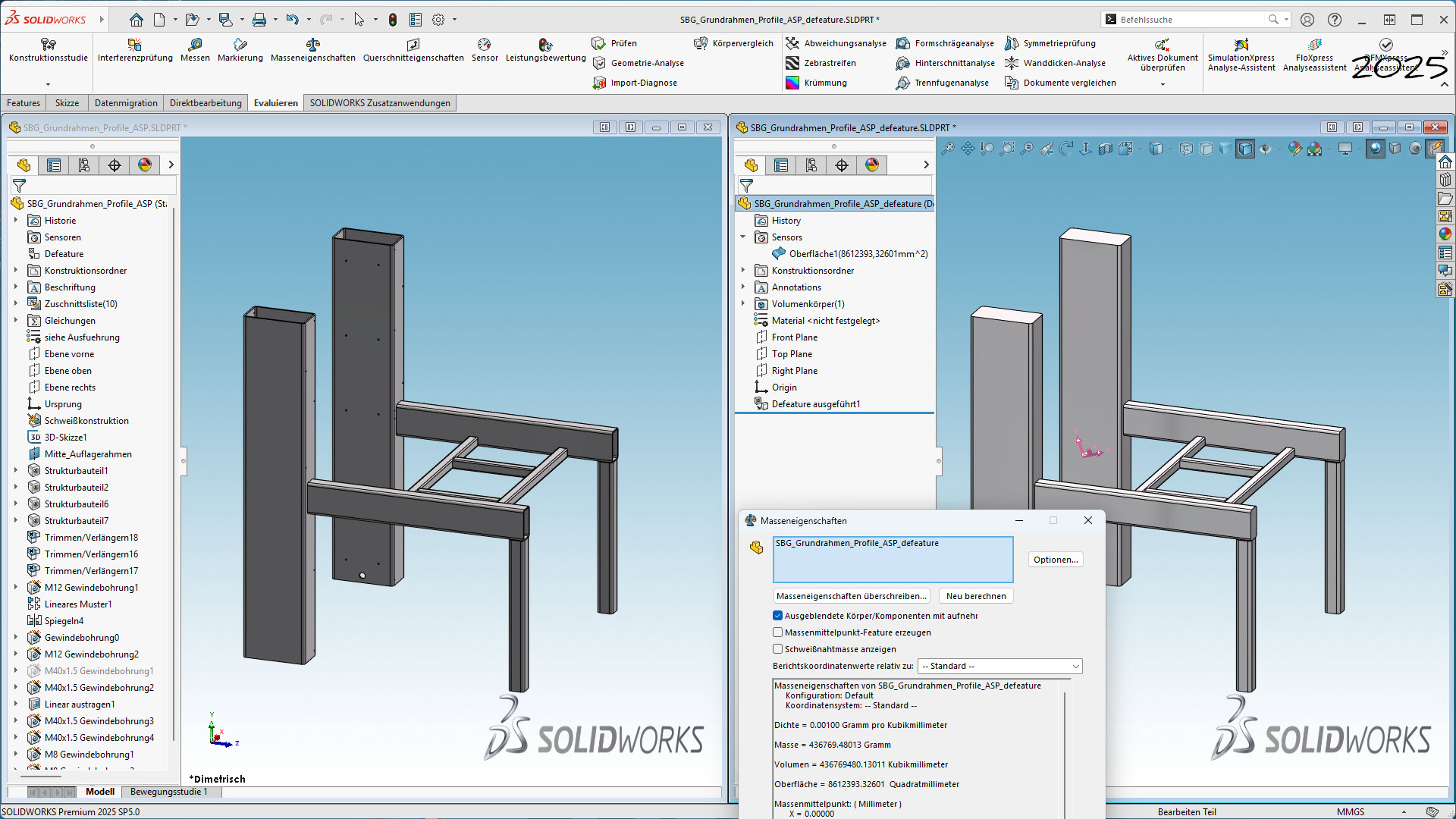Viewport: 1456px width, 819px height.
Task: Open the Körpervergleich compare tool
Action: [734, 43]
